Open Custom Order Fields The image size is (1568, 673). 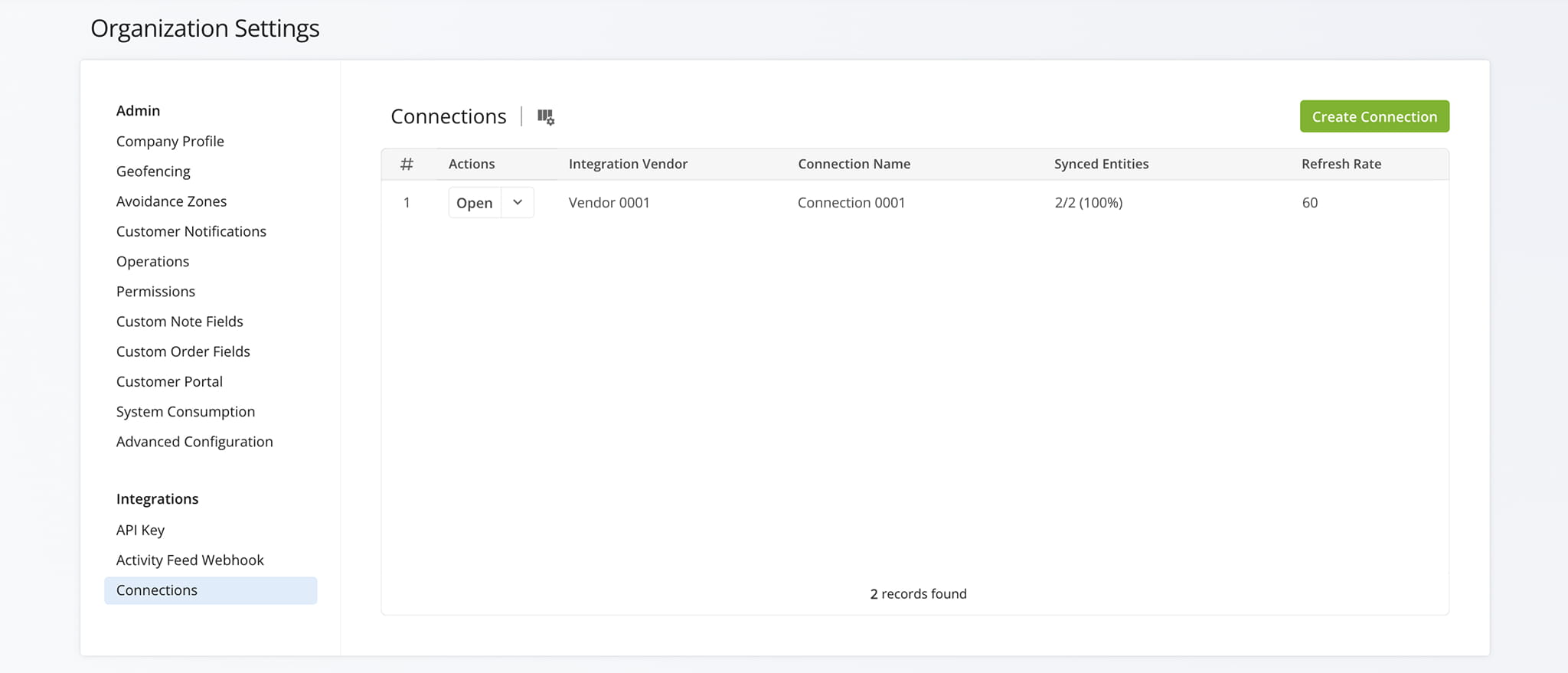183,351
